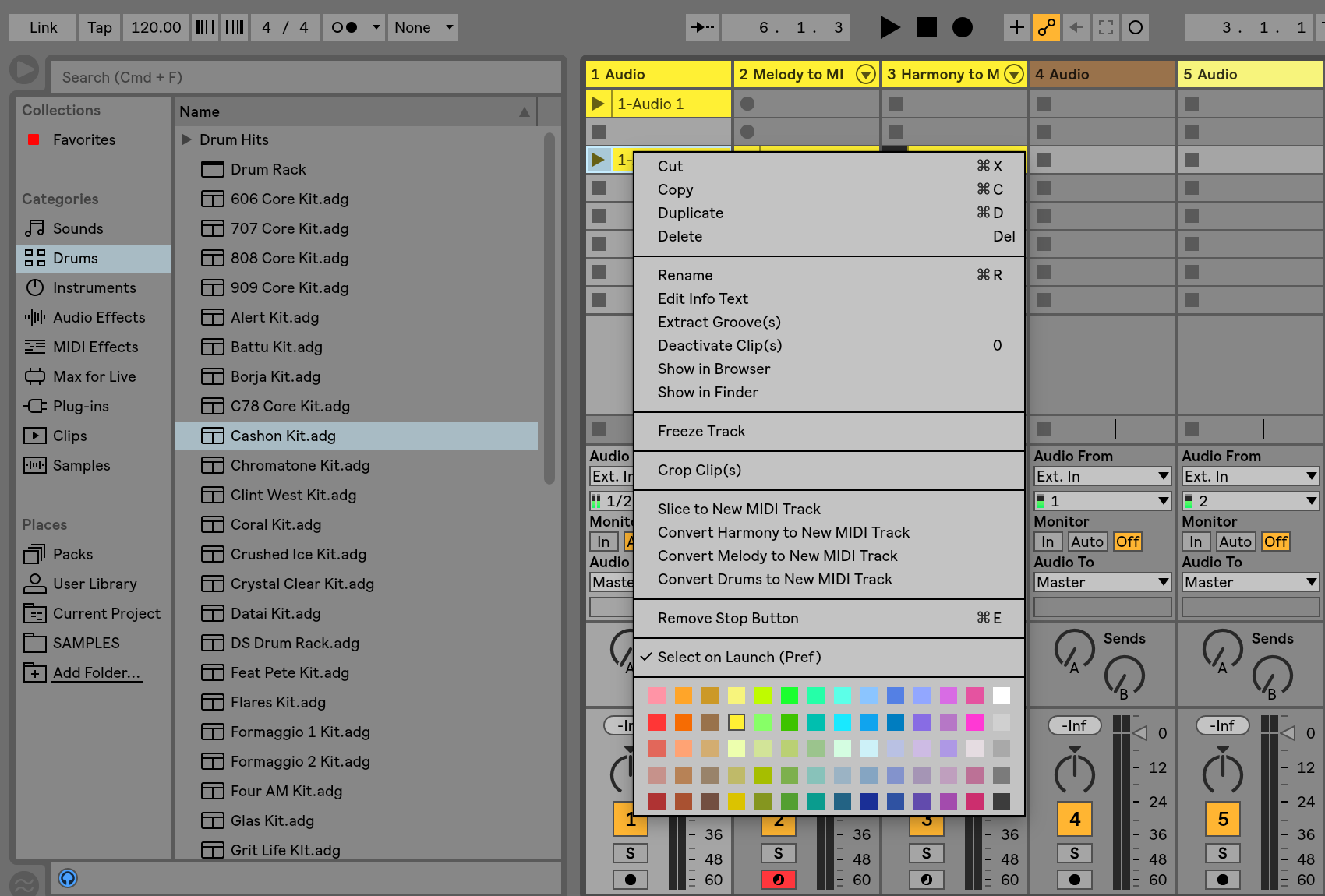The image size is (1325, 896).
Task: Solo track 4 with S button
Action: point(1074,853)
